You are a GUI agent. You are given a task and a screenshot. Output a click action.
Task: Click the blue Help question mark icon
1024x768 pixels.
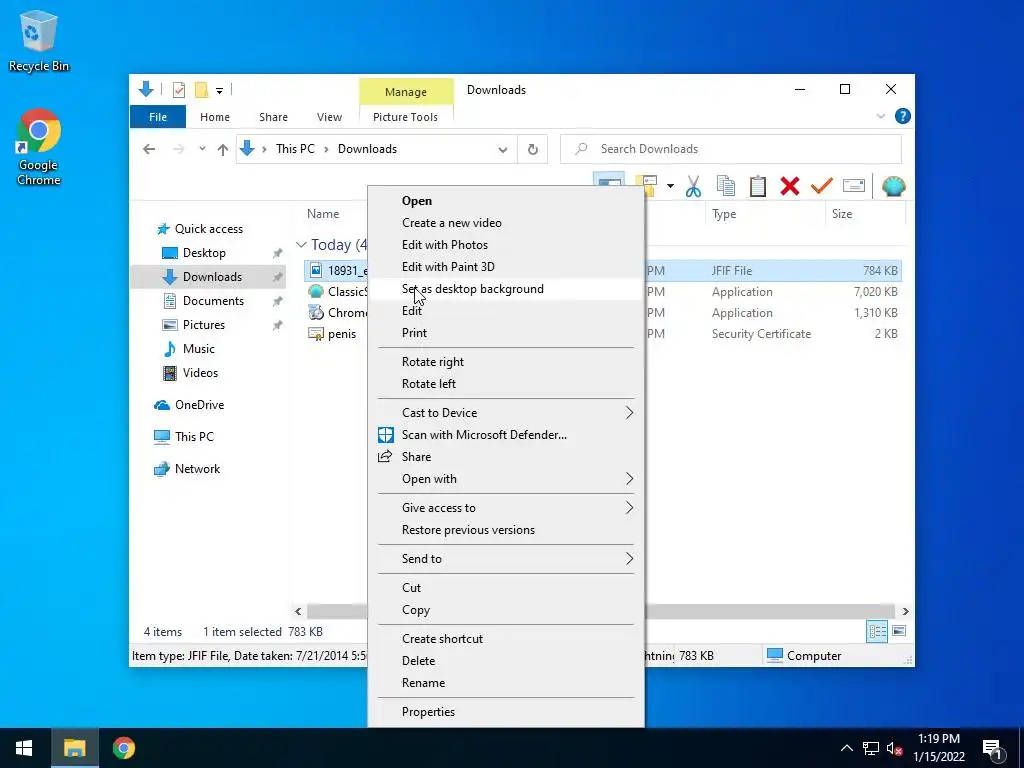(x=903, y=116)
